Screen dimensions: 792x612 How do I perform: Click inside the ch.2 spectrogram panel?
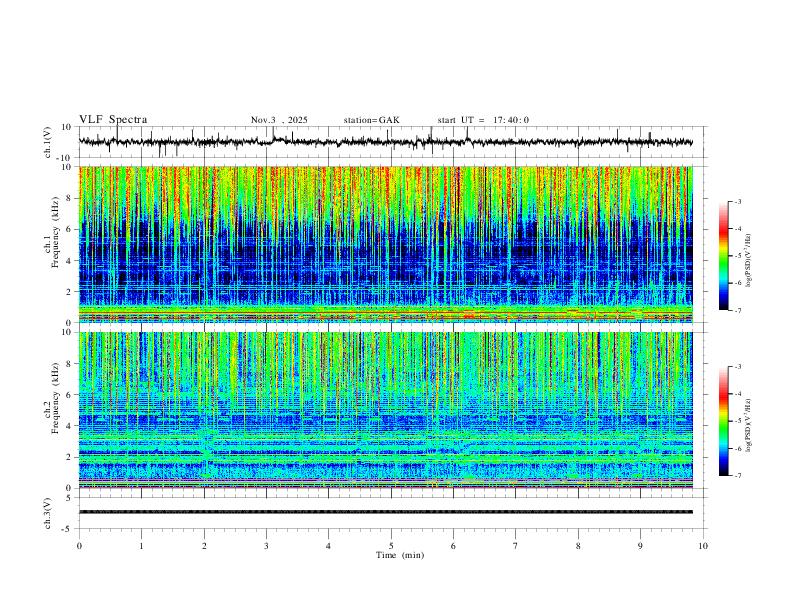pyautogui.click(x=385, y=410)
